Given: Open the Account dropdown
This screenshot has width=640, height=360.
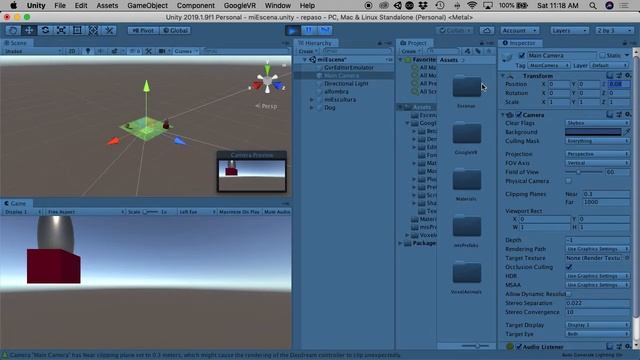Looking at the screenshot, I should point(519,30).
